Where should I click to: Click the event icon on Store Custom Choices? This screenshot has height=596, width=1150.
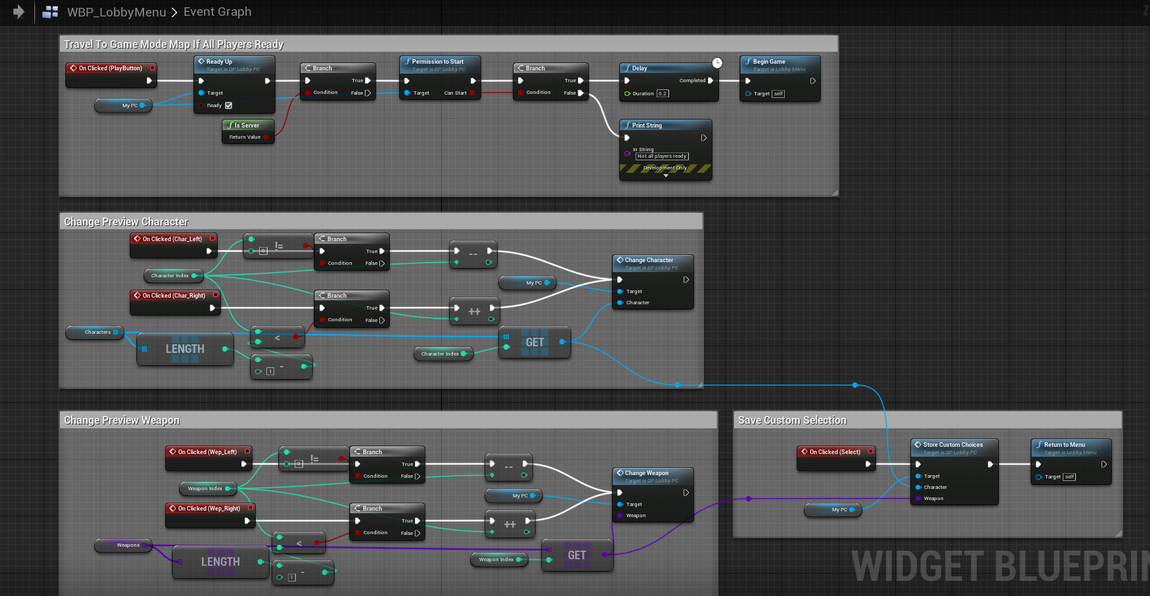pyautogui.click(x=917, y=445)
